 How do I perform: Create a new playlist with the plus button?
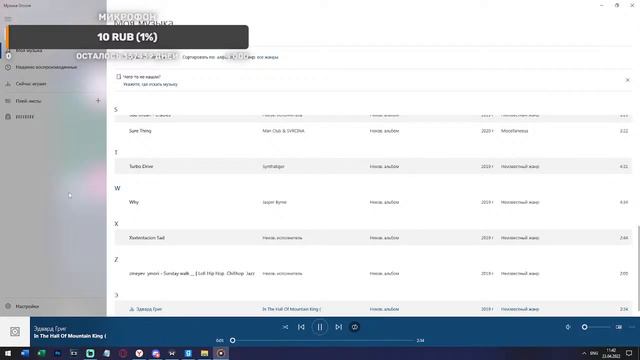point(98,100)
